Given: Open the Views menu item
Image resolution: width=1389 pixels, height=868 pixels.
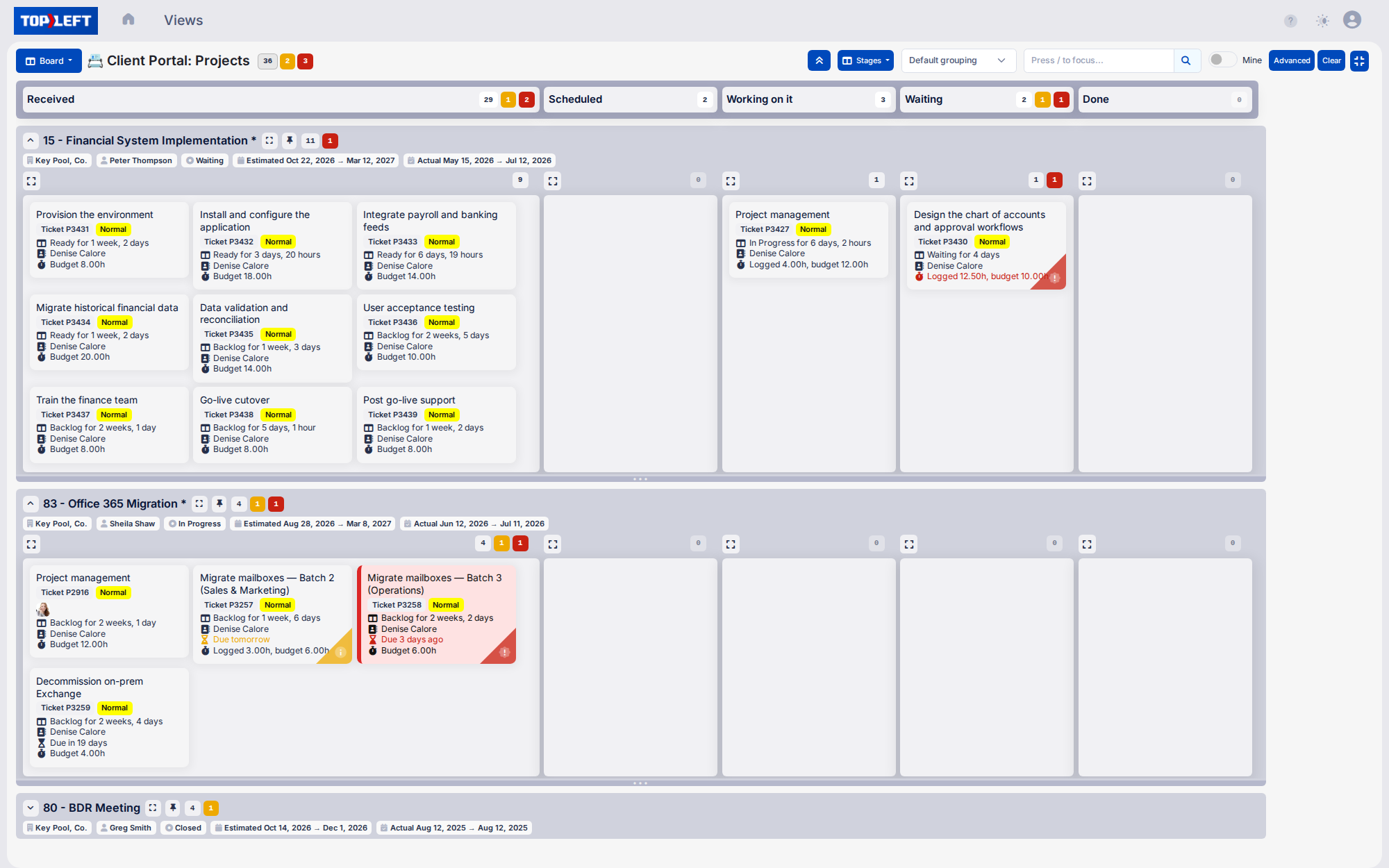Looking at the screenshot, I should pyautogui.click(x=183, y=20).
